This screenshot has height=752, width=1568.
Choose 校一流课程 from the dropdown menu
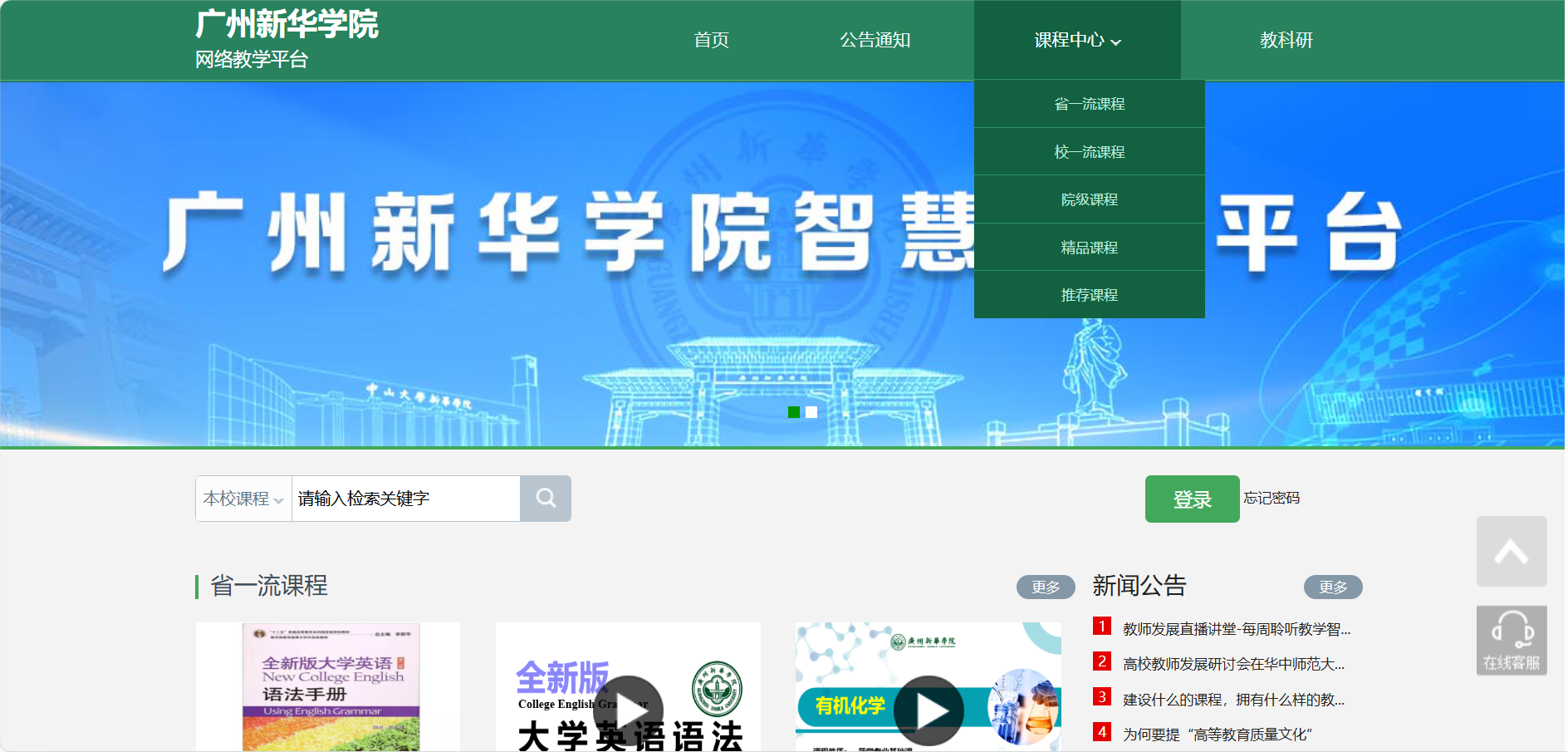pos(1090,152)
